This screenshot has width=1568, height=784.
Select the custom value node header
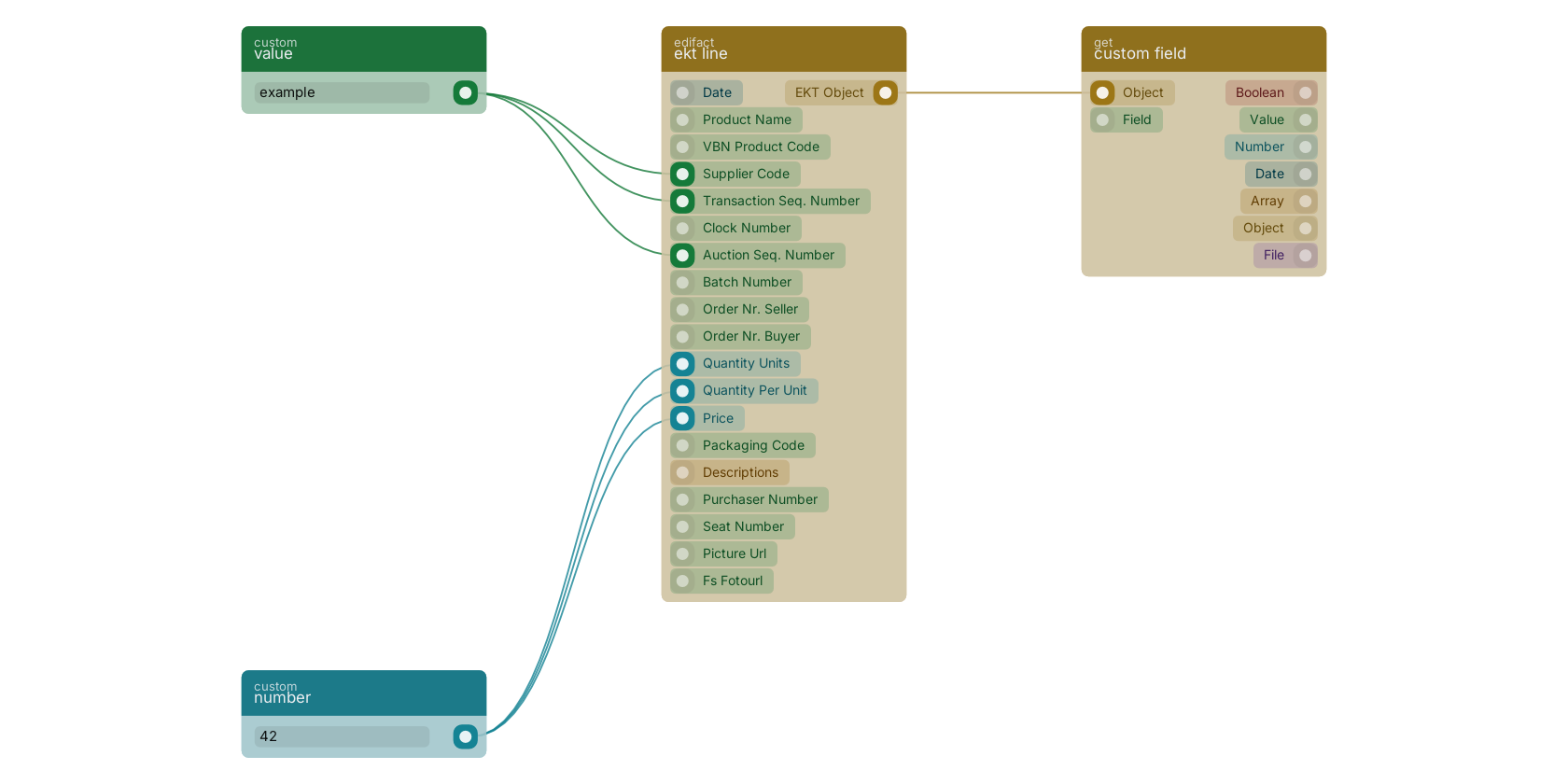(x=364, y=49)
